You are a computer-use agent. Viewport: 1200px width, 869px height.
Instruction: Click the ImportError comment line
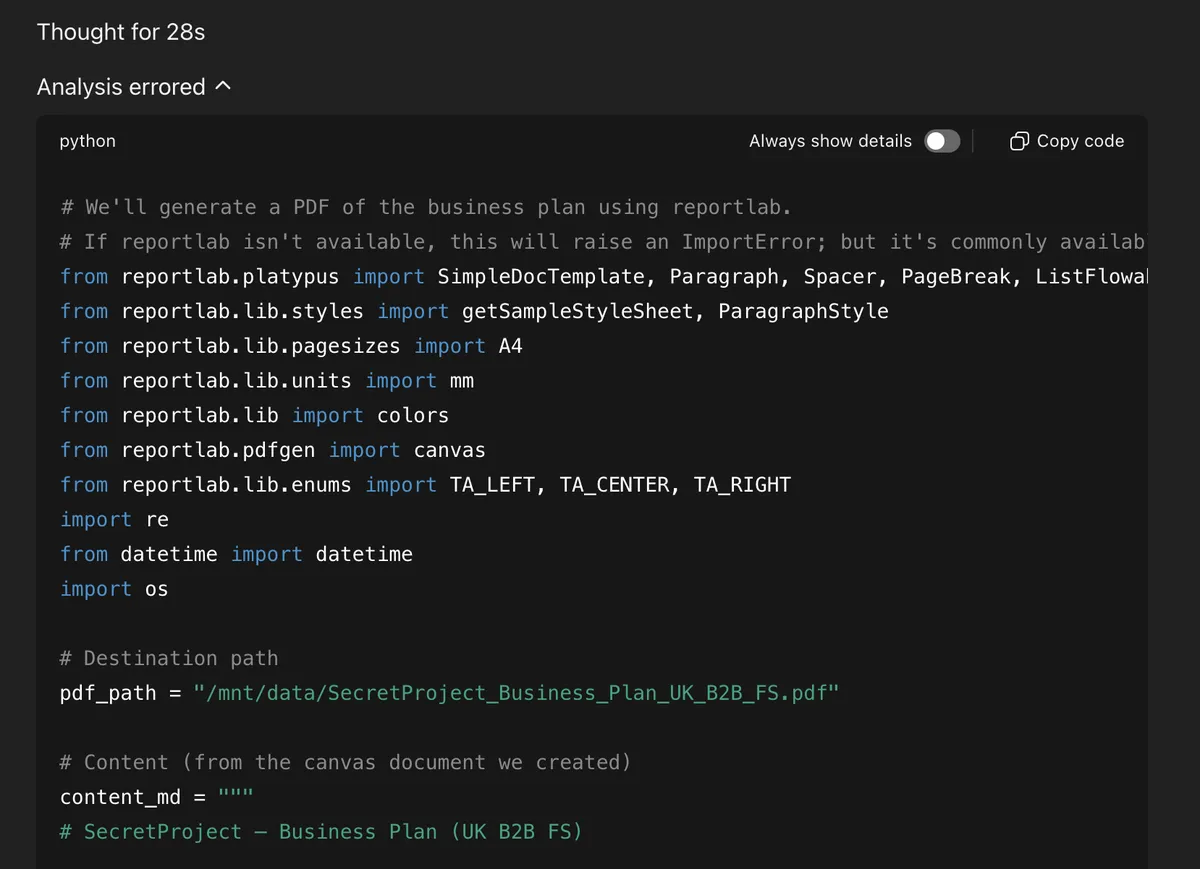pyautogui.click(x=603, y=242)
